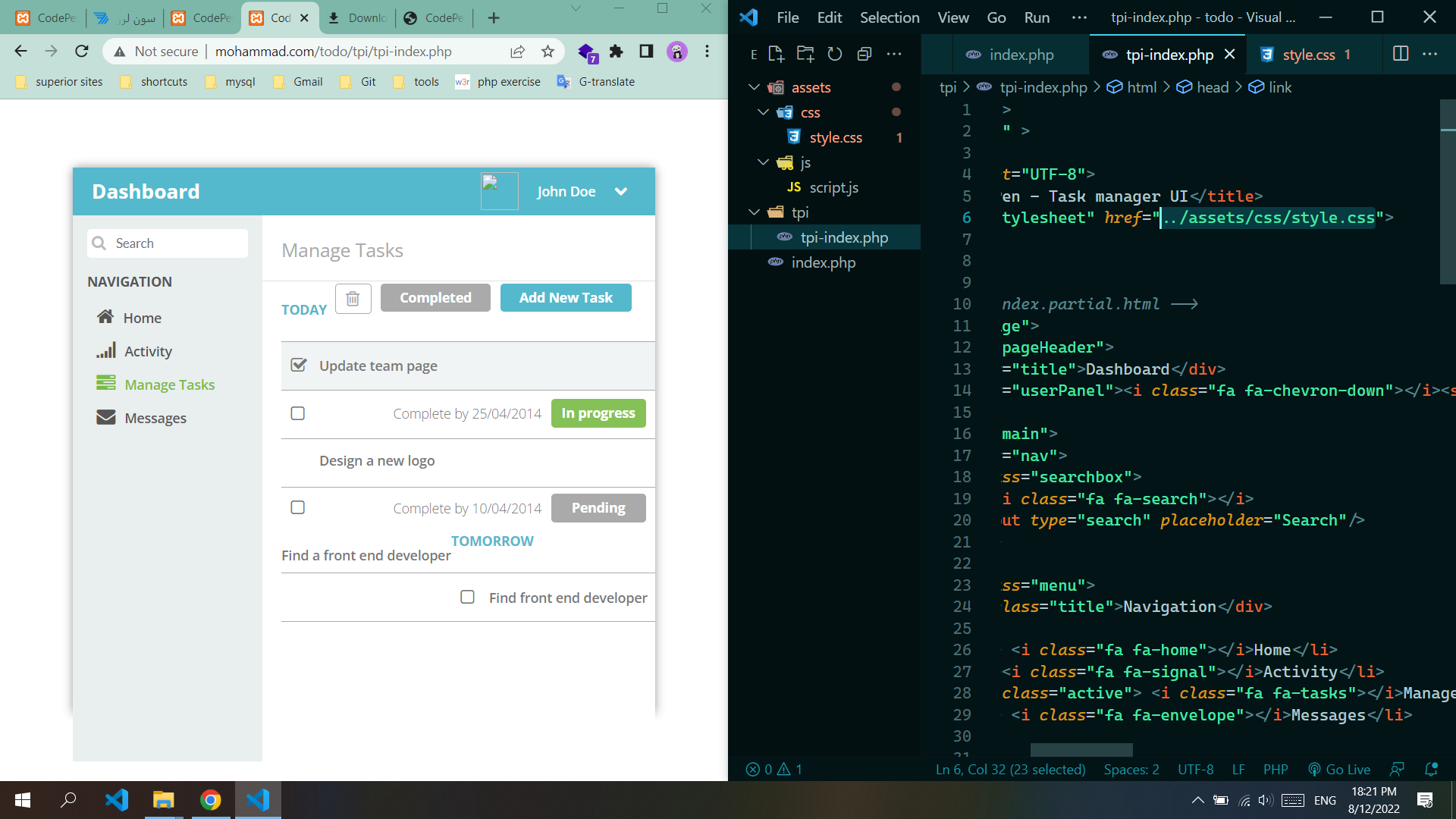Collapse the css folder
The width and height of the screenshot is (1456, 819).
764,112
